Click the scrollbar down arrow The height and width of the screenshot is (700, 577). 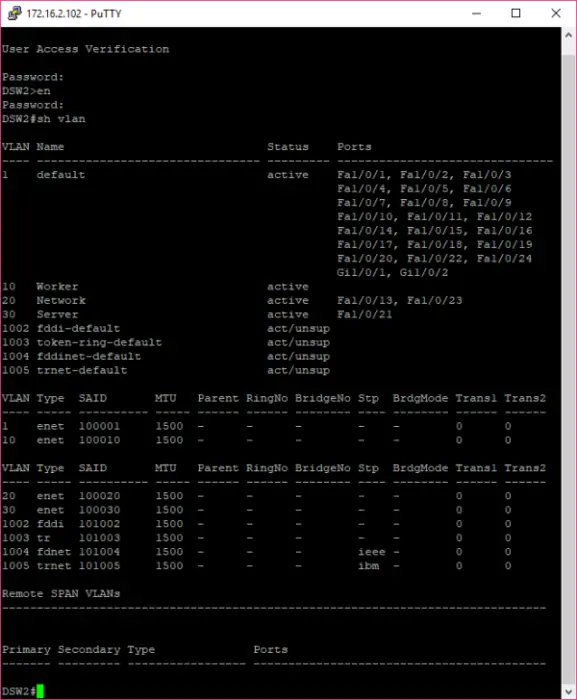point(569,692)
